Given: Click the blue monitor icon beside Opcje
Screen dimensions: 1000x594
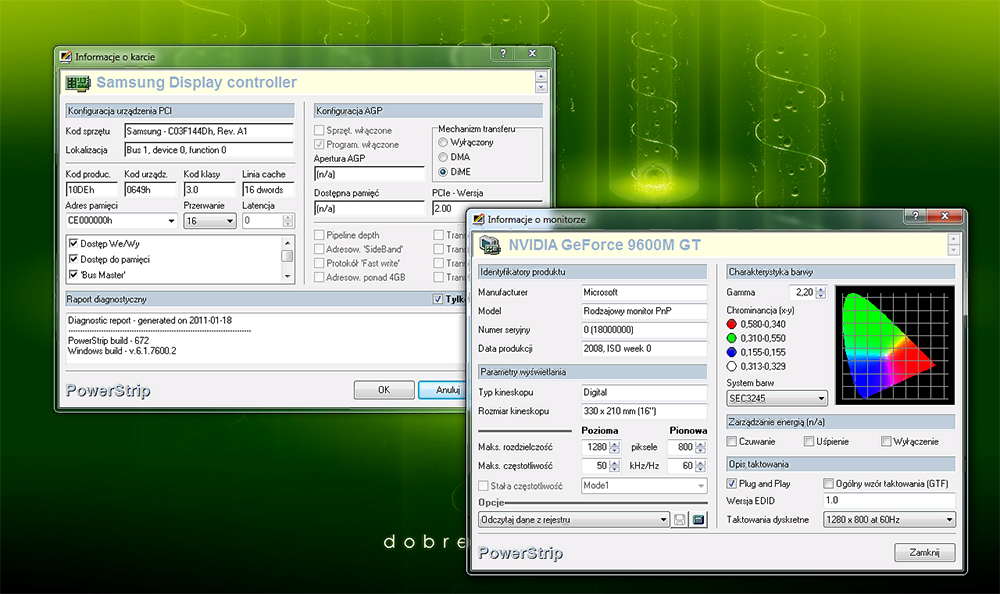Looking at the screenshot, I should (699, 519).
